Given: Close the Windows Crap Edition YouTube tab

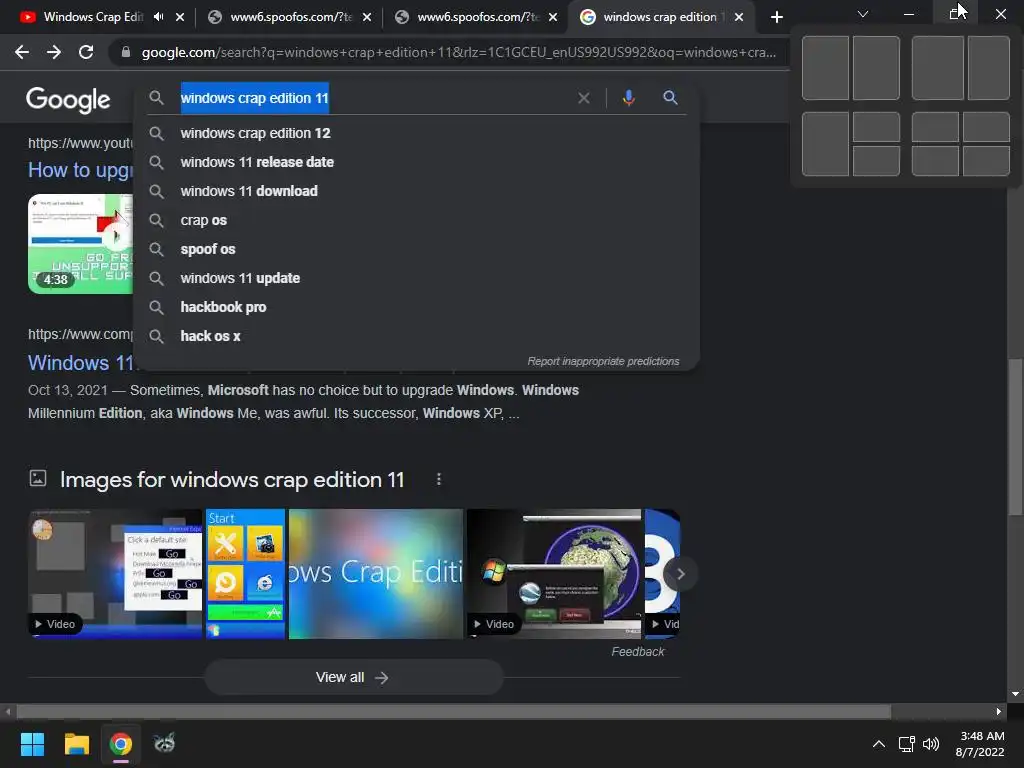Looking at the screenshot, I should pyautogui.click(x=180, y=17).
